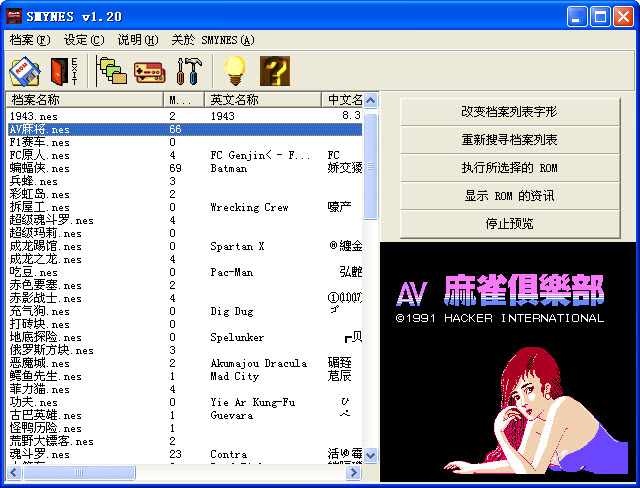Click the file list scroll up arrow

click(371, 100)
